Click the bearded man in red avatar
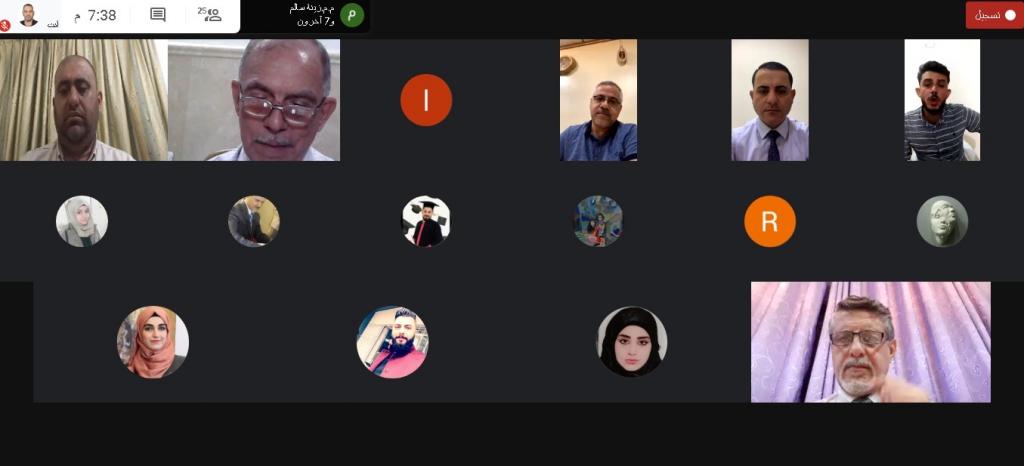Image resolution: width=1024 pixels, height=466 pixels. point(392,342)
